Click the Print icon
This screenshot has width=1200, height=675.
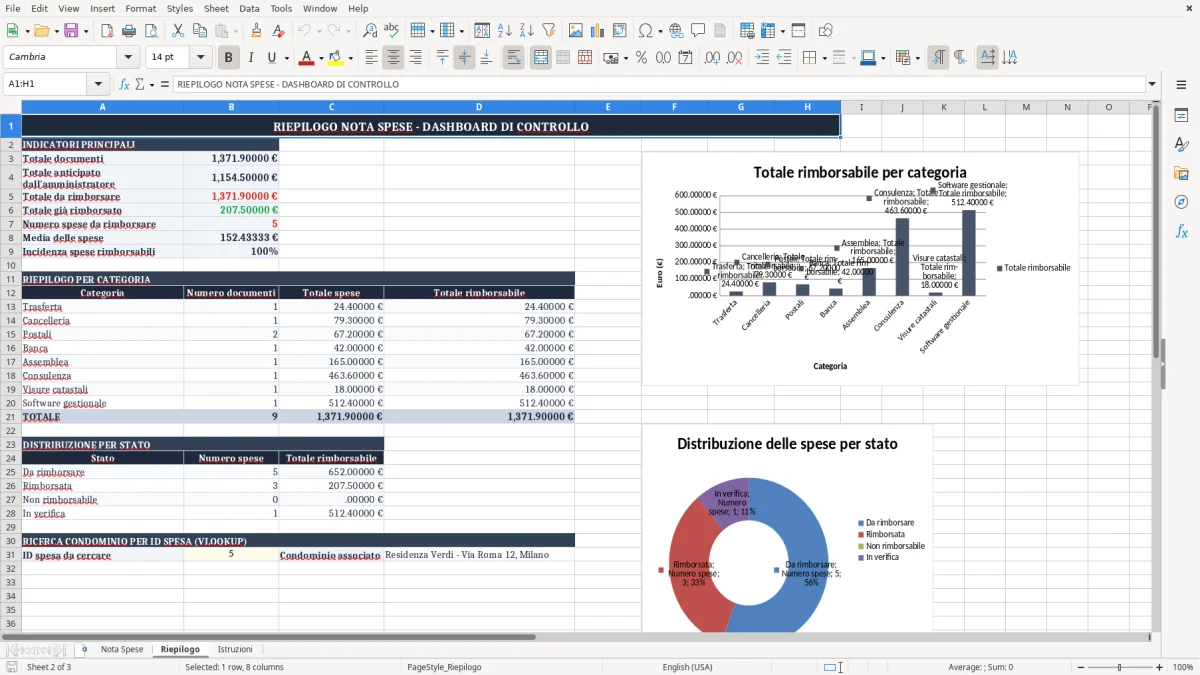pyautogui.click(x=130, y=31)
